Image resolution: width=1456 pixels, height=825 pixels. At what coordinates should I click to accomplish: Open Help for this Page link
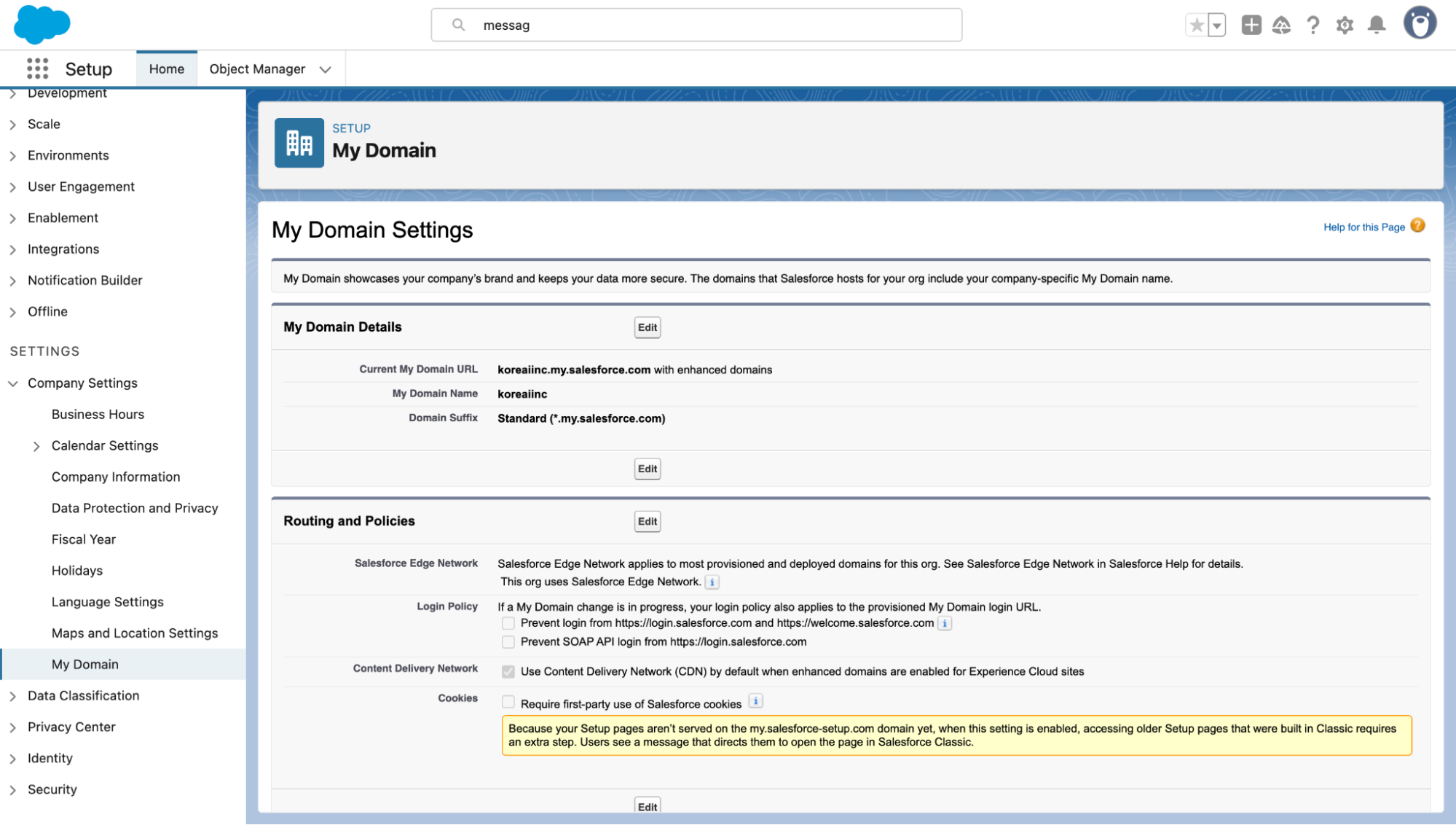pos(1364,227)
